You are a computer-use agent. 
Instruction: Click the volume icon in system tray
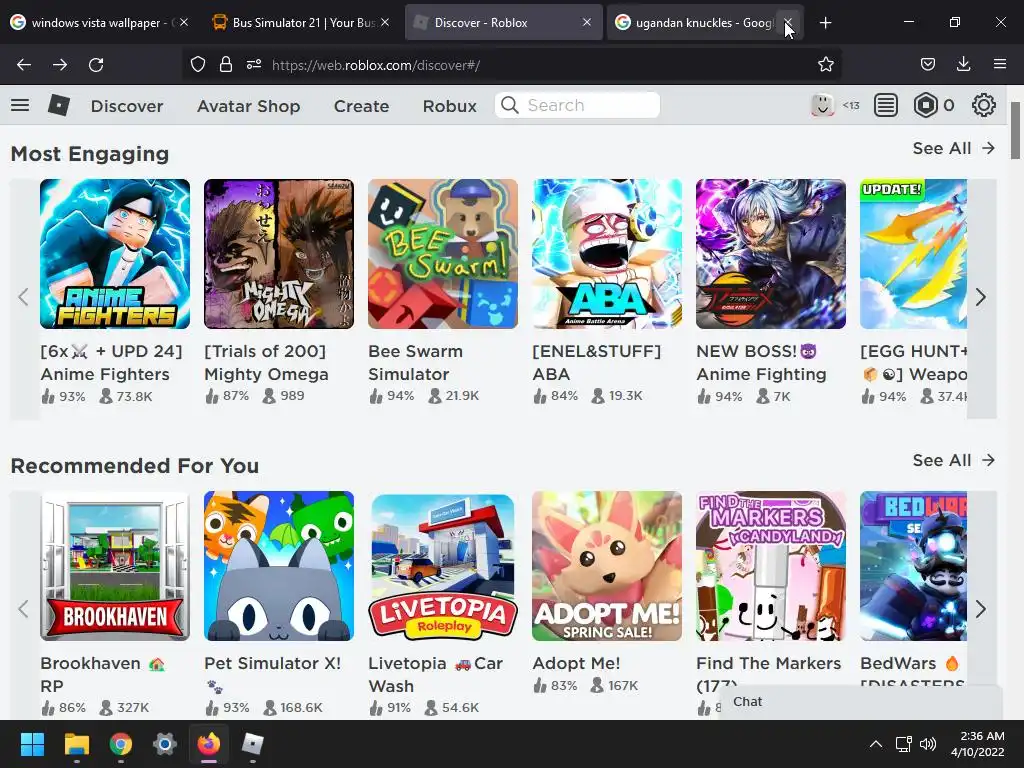pos(927,744)
